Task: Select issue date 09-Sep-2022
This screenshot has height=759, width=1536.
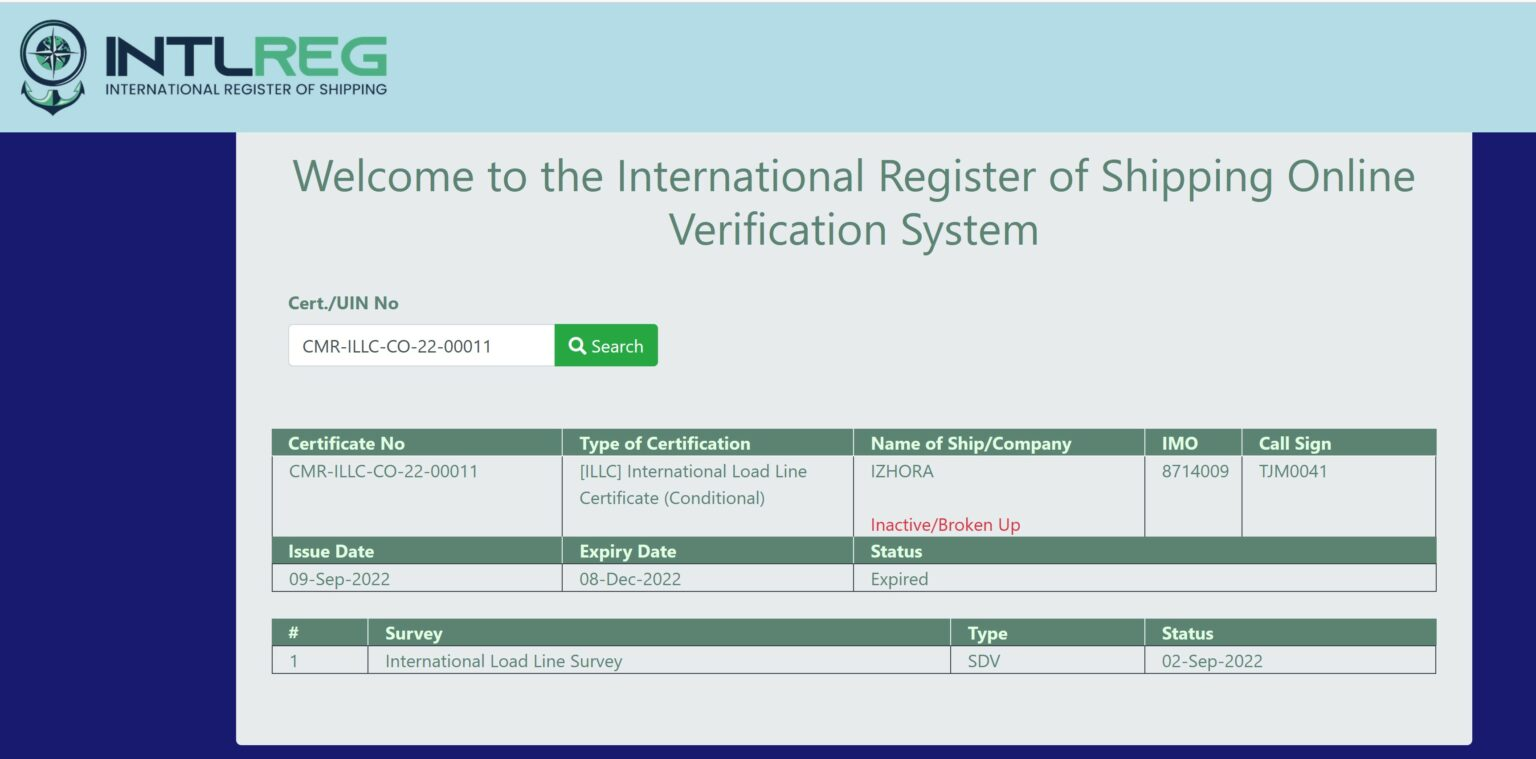Action: pyautogui.click(x=339, y=579)
